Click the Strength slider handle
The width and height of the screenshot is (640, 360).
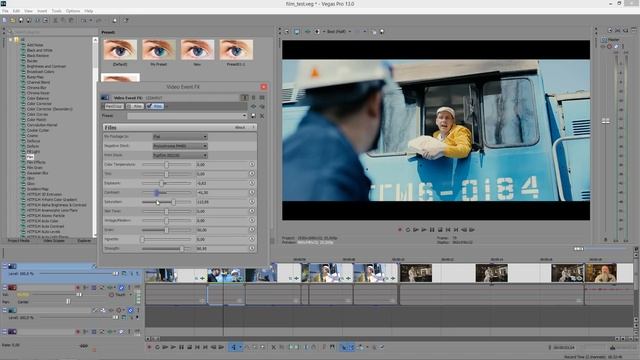pos(182,249)
